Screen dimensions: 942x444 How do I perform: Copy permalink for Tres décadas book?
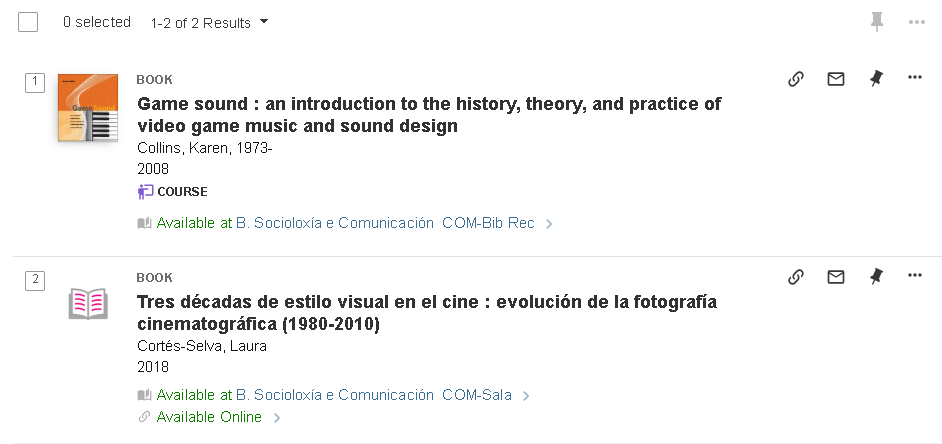click(x=796, y=277)
